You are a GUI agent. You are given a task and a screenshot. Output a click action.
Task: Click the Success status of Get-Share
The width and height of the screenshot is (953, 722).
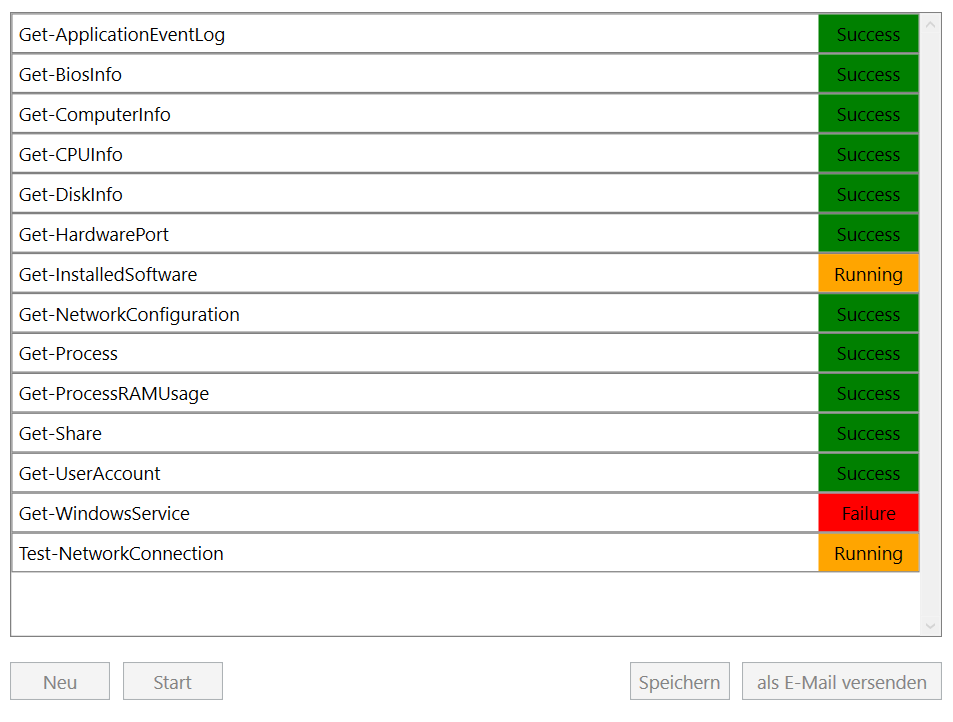[869, 434]
